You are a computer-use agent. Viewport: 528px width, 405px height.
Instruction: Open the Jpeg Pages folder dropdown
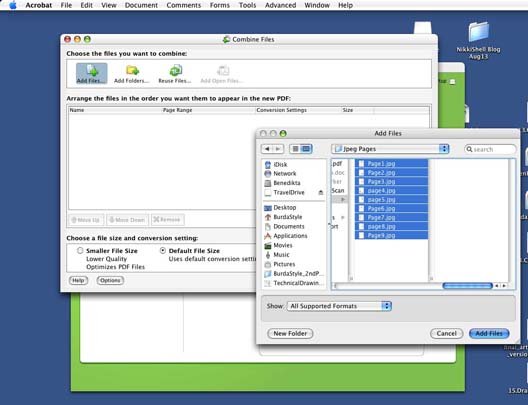click(390, 149)
